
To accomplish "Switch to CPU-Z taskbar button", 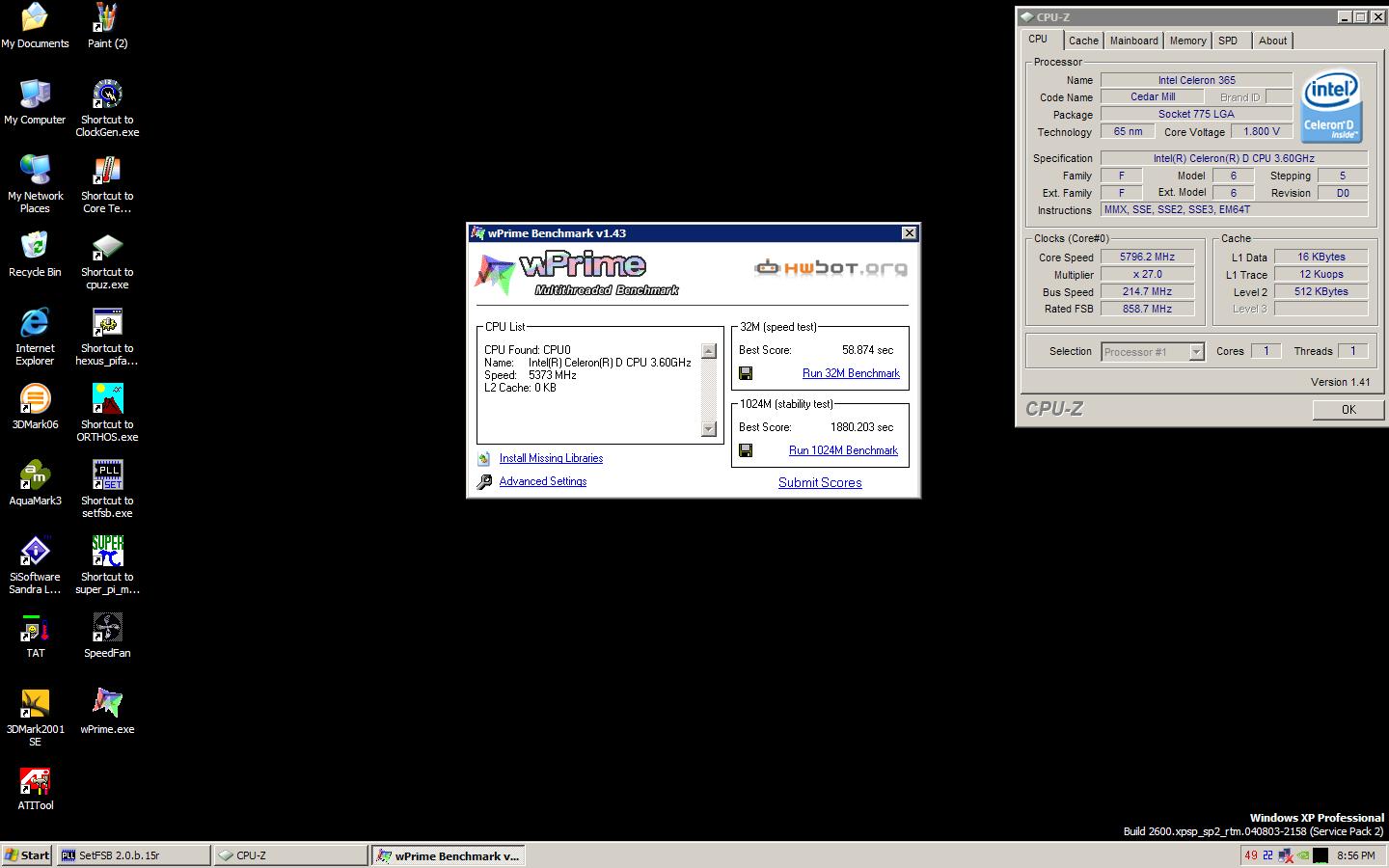I will (290, 855).
